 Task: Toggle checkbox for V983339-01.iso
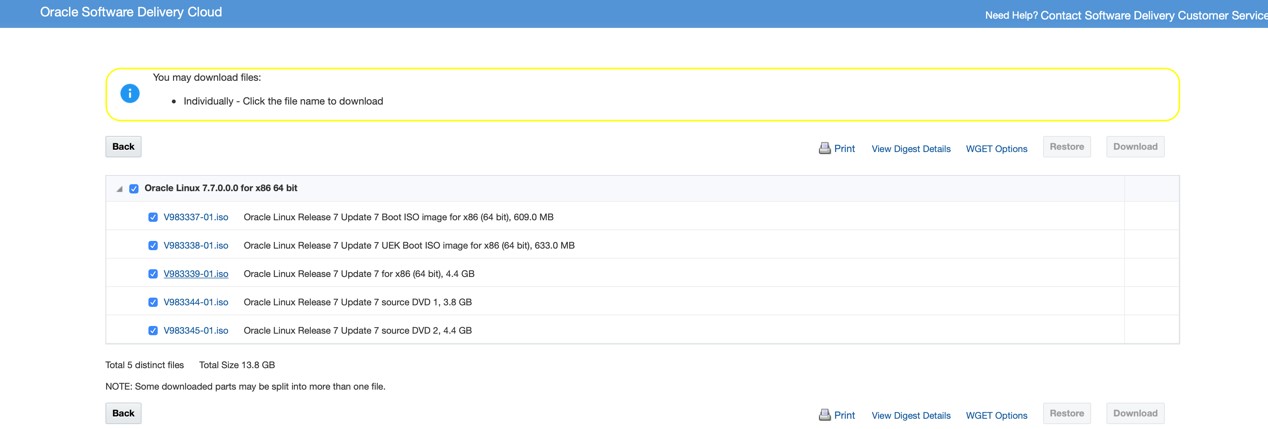(x=153, y=274)
